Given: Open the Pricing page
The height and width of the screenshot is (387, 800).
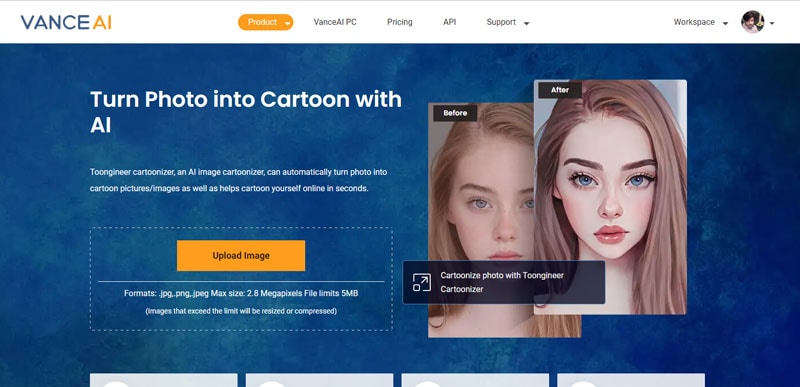Looking at the screenshot, I should (x=399, y=22).
